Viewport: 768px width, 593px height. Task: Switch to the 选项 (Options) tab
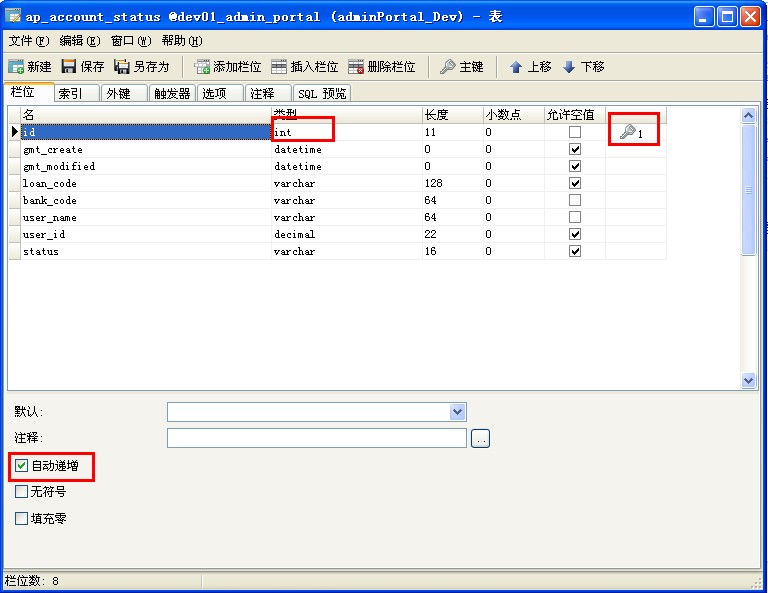(220, 93)
